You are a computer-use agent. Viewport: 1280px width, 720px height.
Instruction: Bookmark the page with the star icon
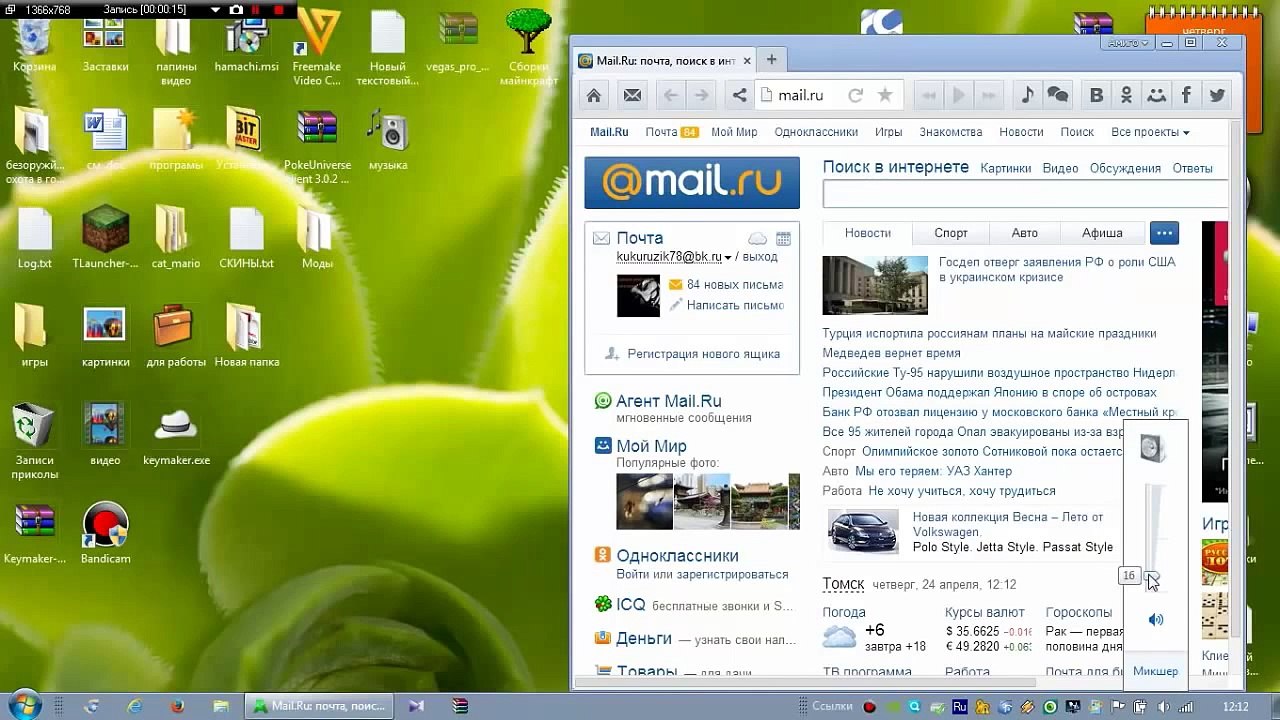pyautogui.click(x=885, y=95)
